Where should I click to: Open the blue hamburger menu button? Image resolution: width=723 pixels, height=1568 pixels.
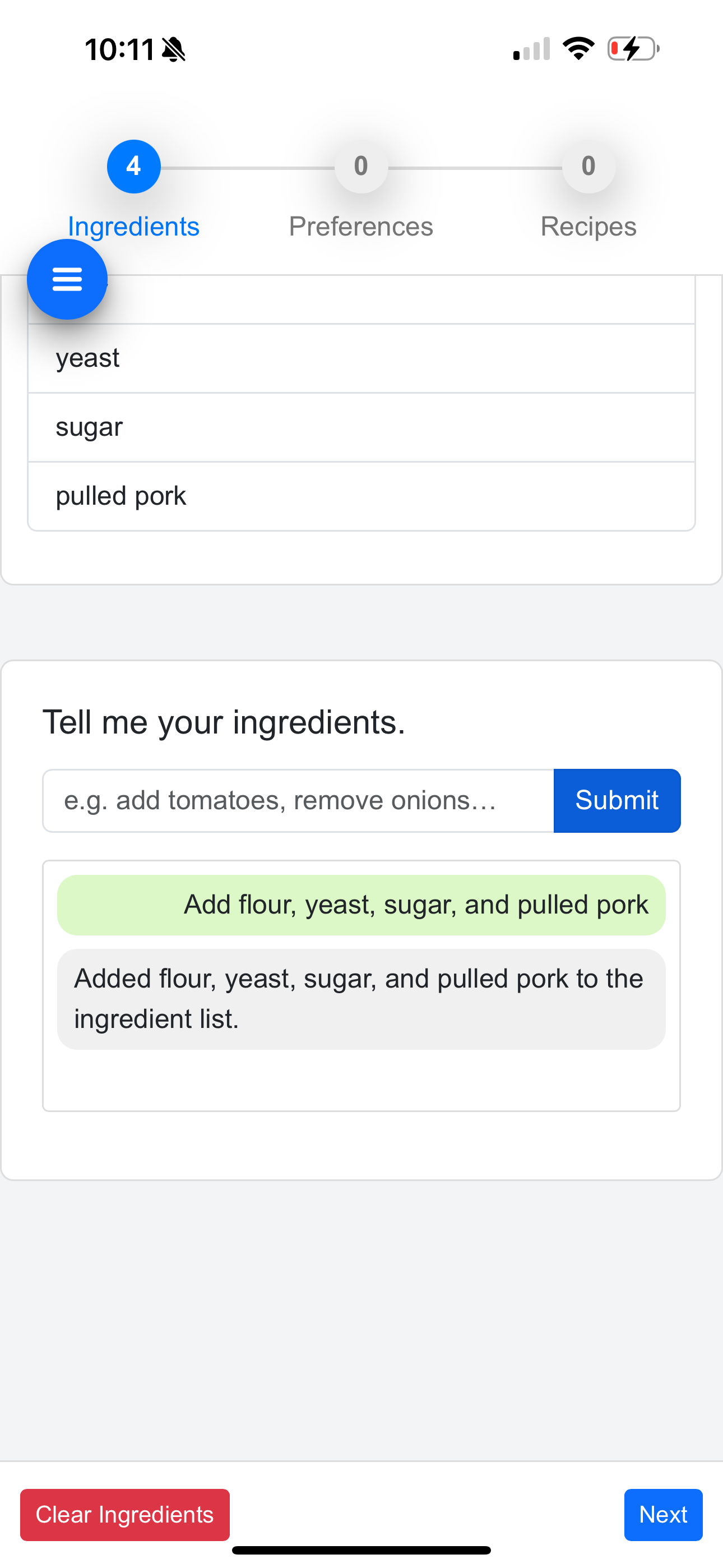pyautogui.click(x=67, y=279)
